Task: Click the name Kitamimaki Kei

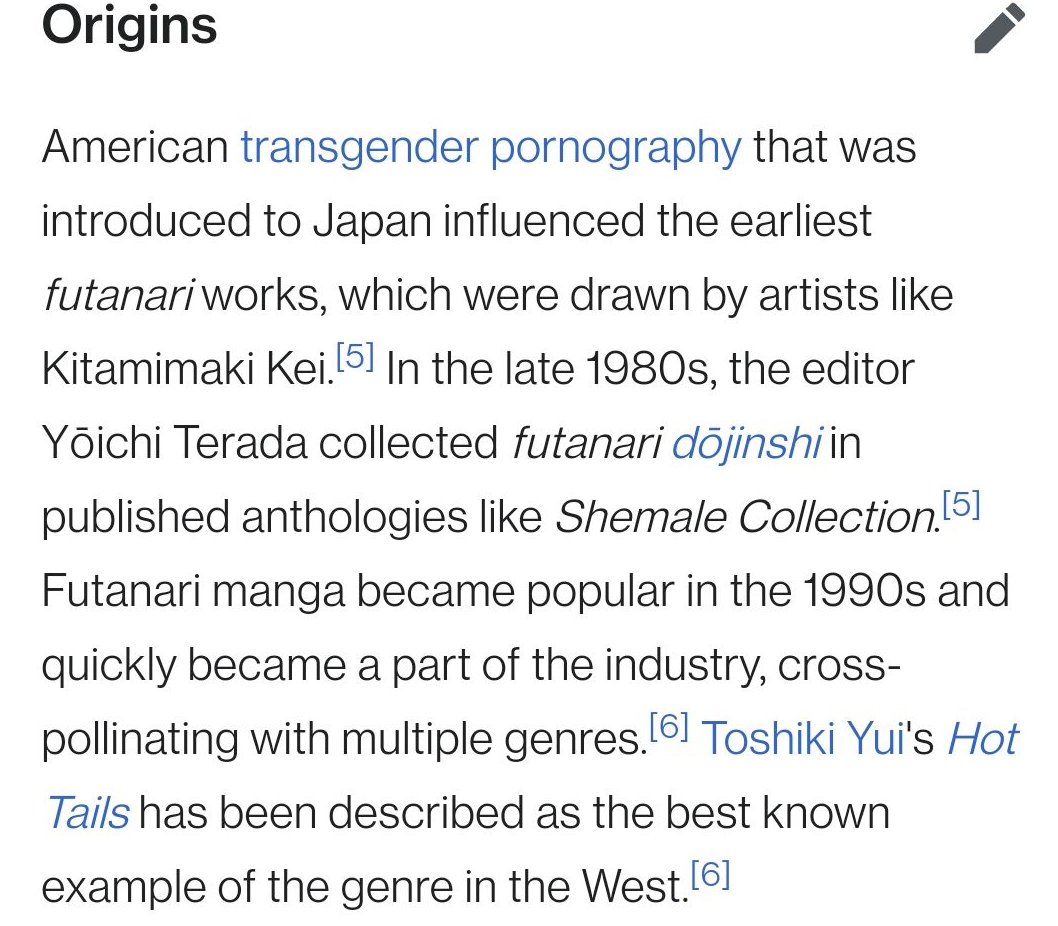Action: (x=184, y=369)
